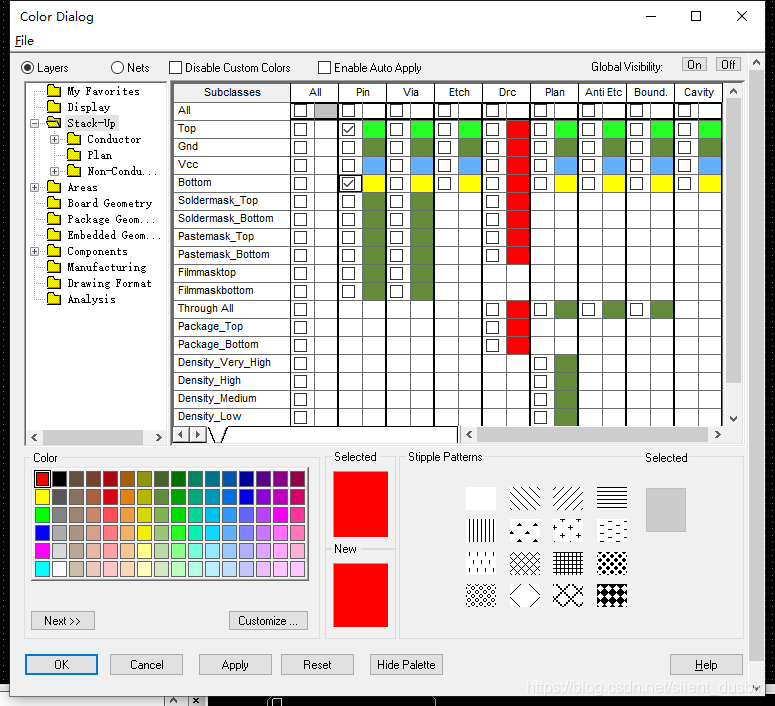Check the Vcc row Etch checkbox

click(444, 165)
